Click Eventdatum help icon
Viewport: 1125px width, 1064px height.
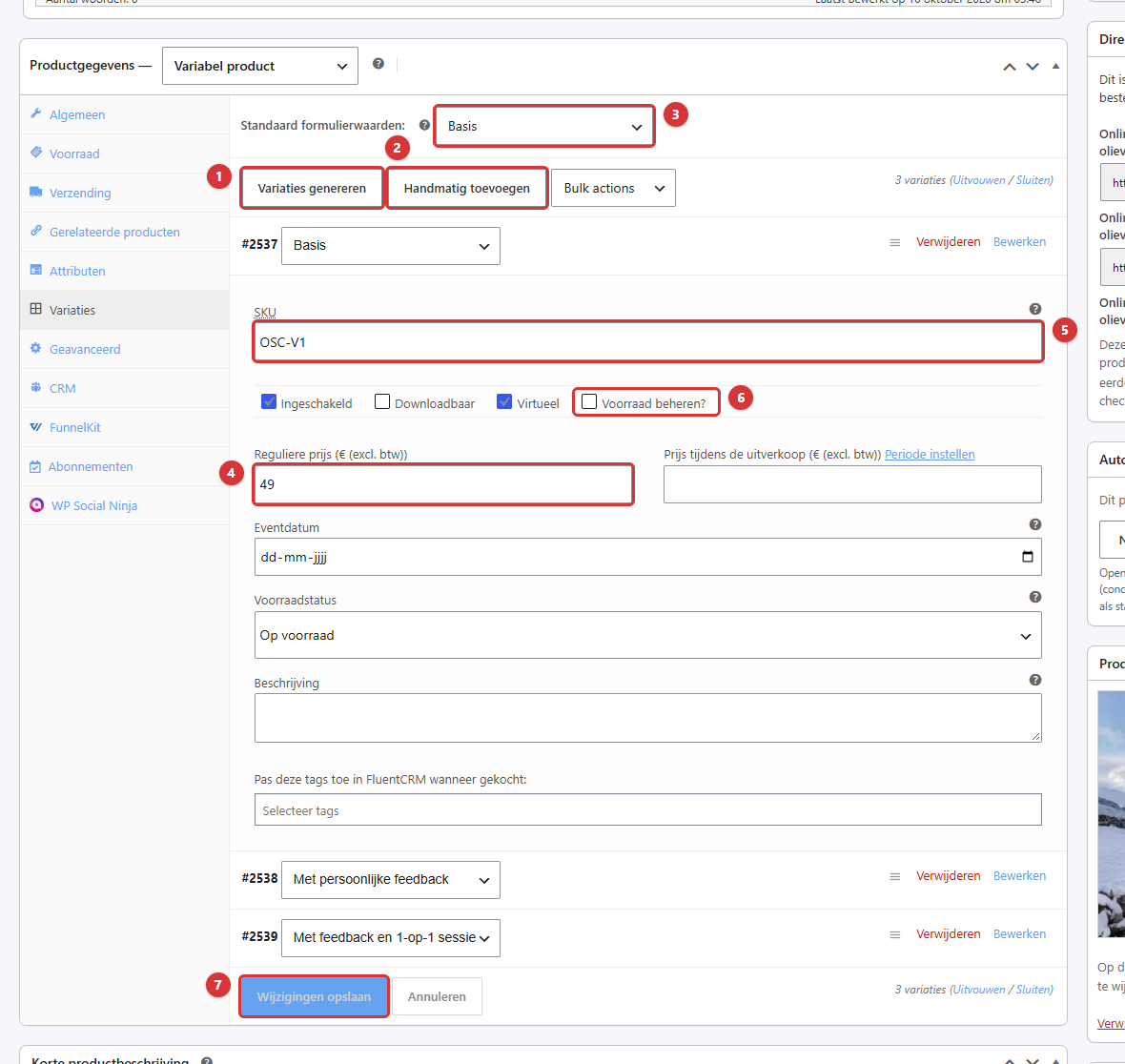[x=1035, y=524]
